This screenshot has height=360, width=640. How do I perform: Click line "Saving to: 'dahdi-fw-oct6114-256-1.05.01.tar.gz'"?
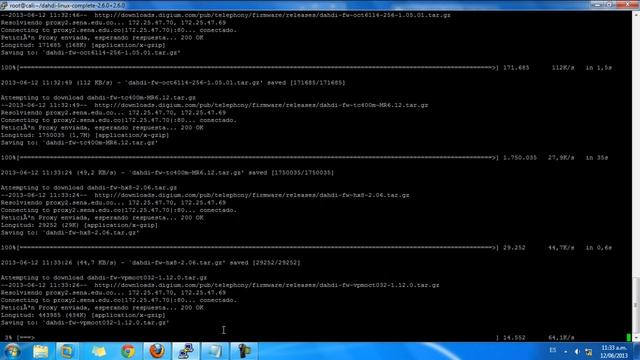91,53
